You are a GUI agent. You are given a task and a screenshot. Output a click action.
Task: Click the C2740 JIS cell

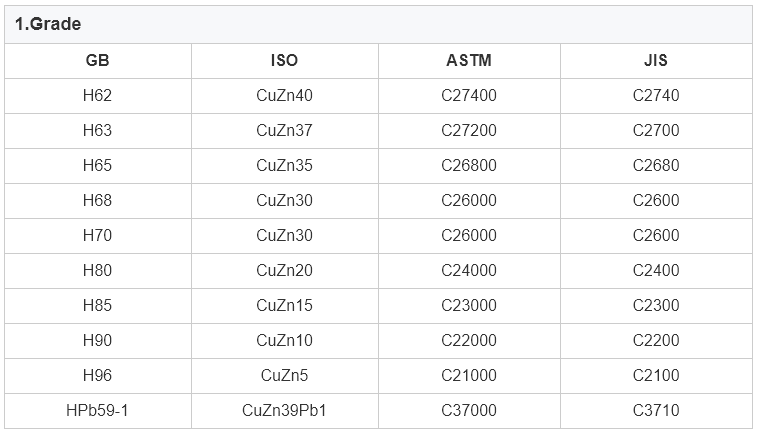[656, 95]
